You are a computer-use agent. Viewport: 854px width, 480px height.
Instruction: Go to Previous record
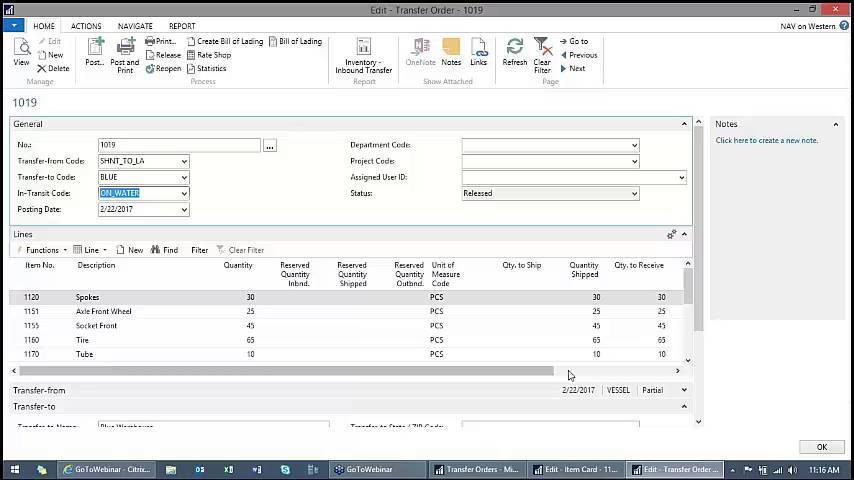click(578, 55)
